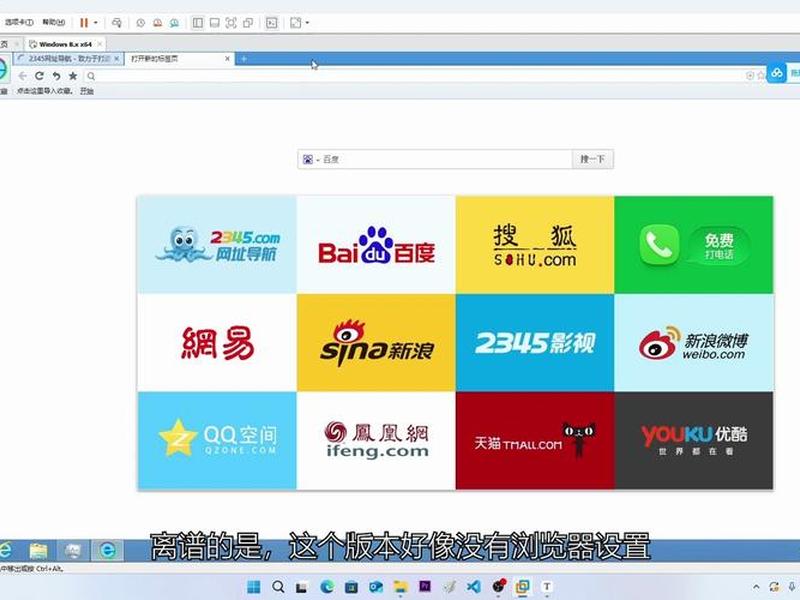Close the Windows 8.x x64 VM tab
This screenshot has width=800, height=600.
click(100, 44)
